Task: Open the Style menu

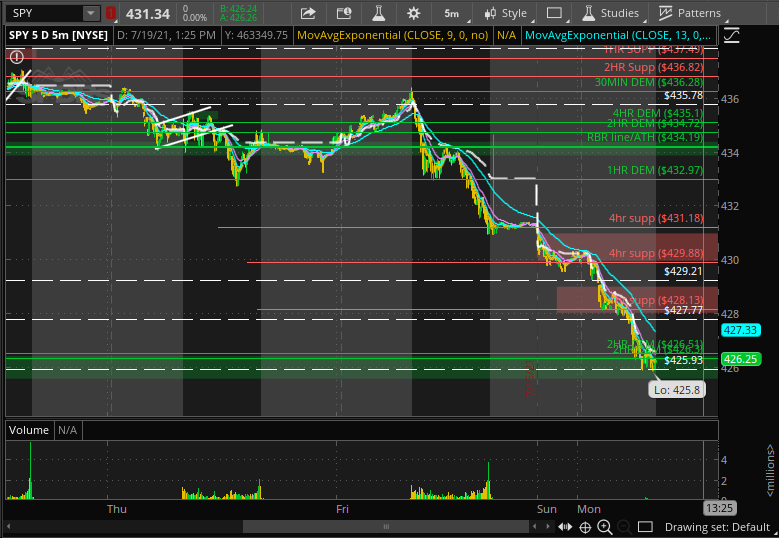Action: tap(514, 13)
